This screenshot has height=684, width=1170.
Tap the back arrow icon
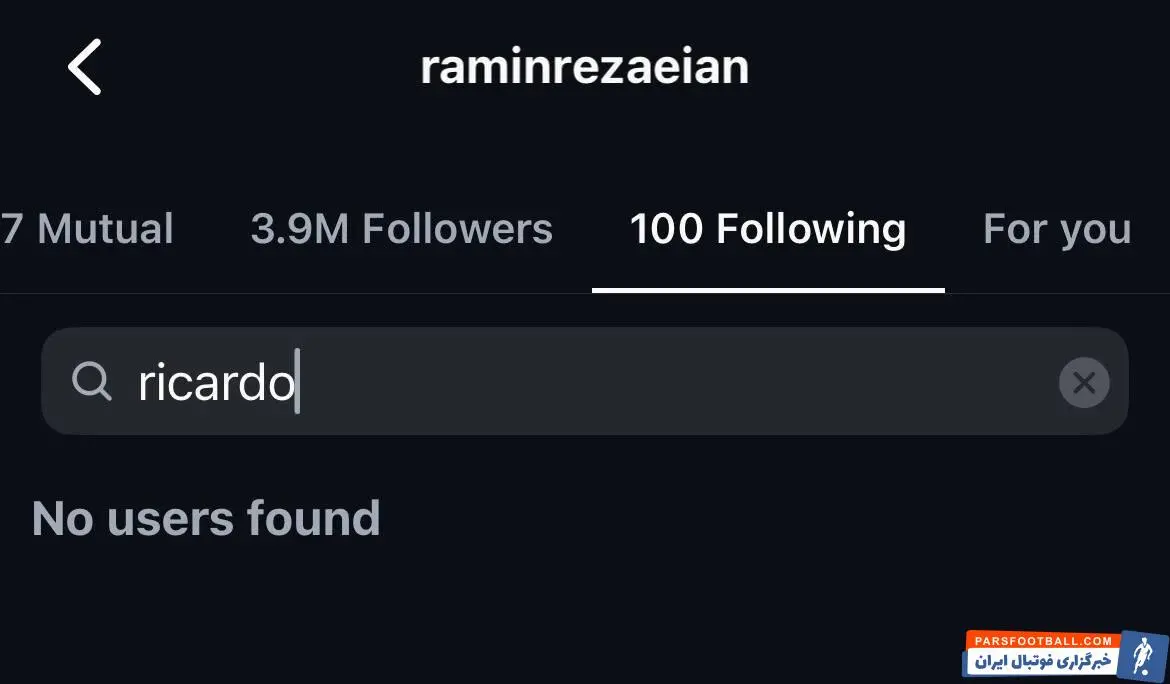point(85,67)
